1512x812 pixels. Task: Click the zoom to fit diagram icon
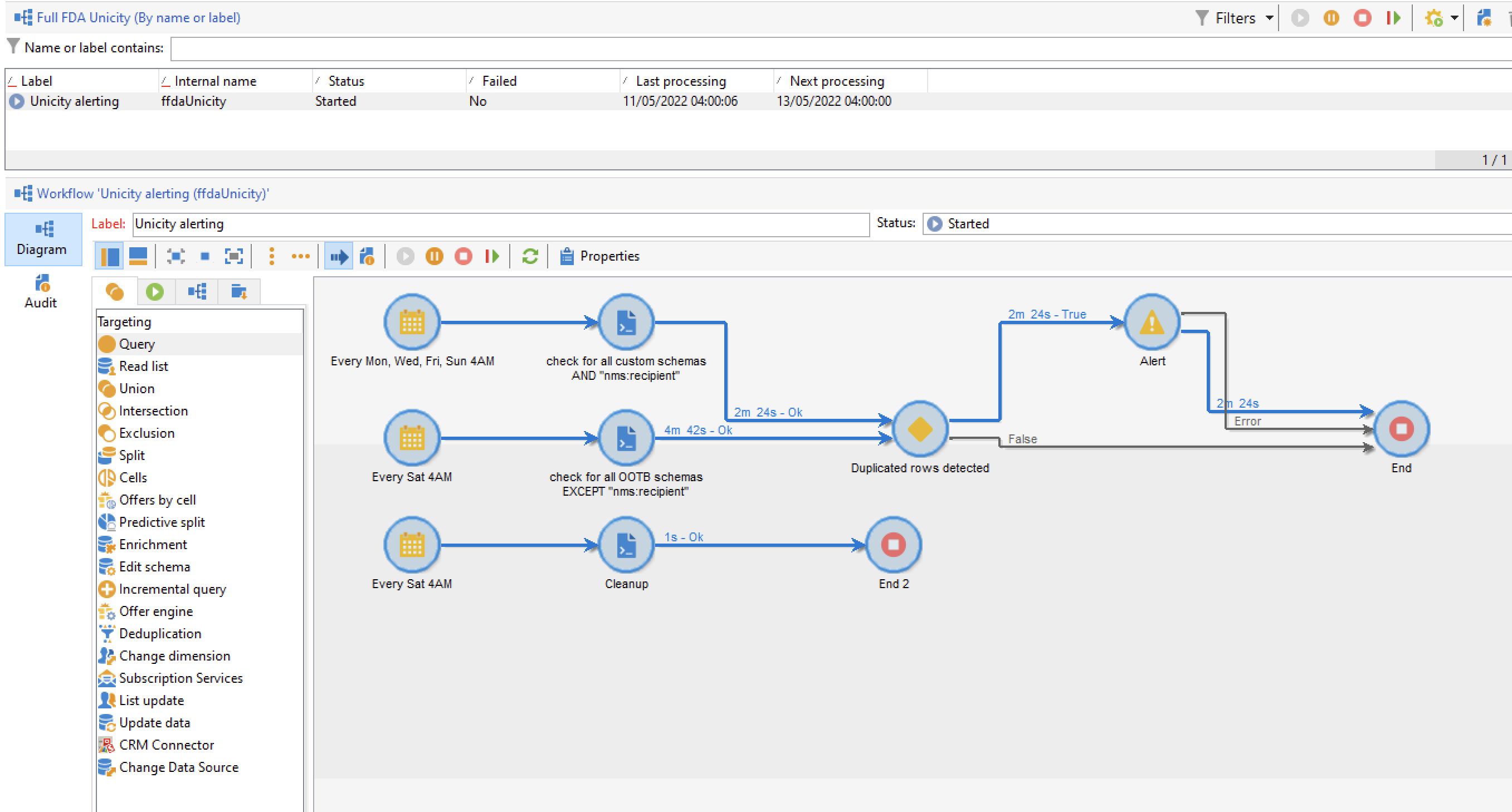233,256
